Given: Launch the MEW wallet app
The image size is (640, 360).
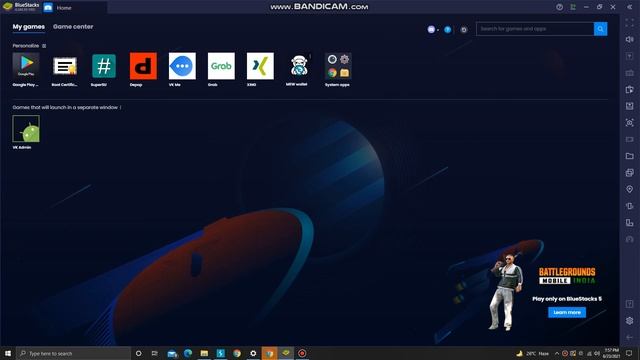Looking at the screenshot, I should click(299, 66).
